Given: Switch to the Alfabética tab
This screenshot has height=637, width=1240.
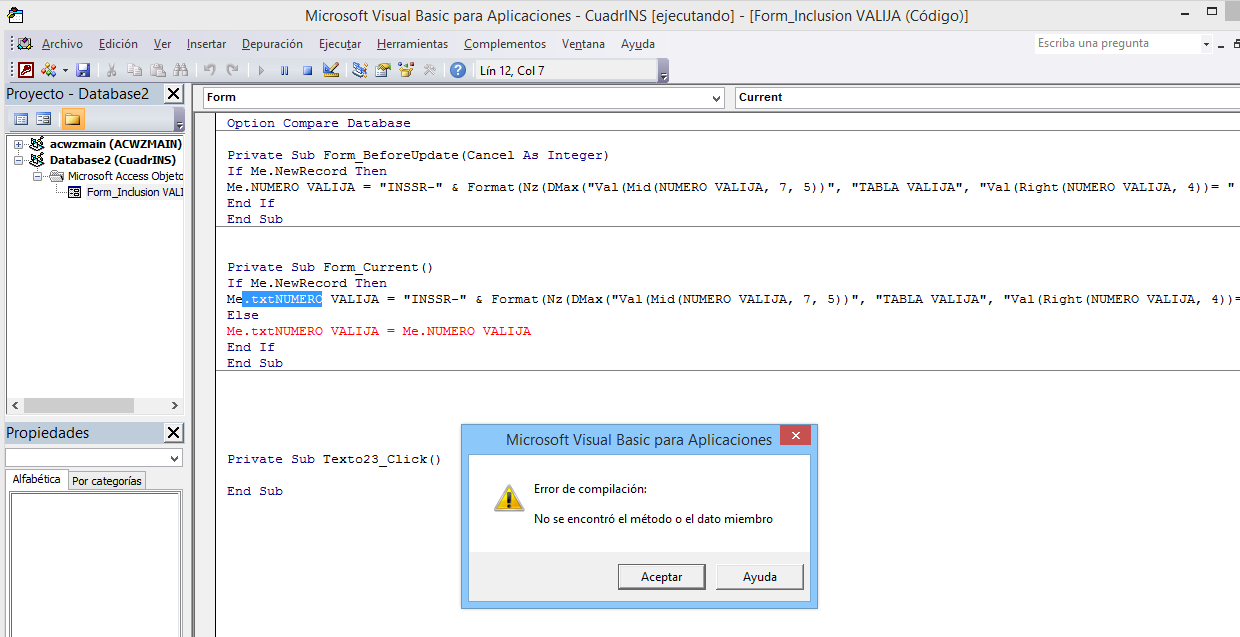Looking at the screenshot, I should coord(37,480).
